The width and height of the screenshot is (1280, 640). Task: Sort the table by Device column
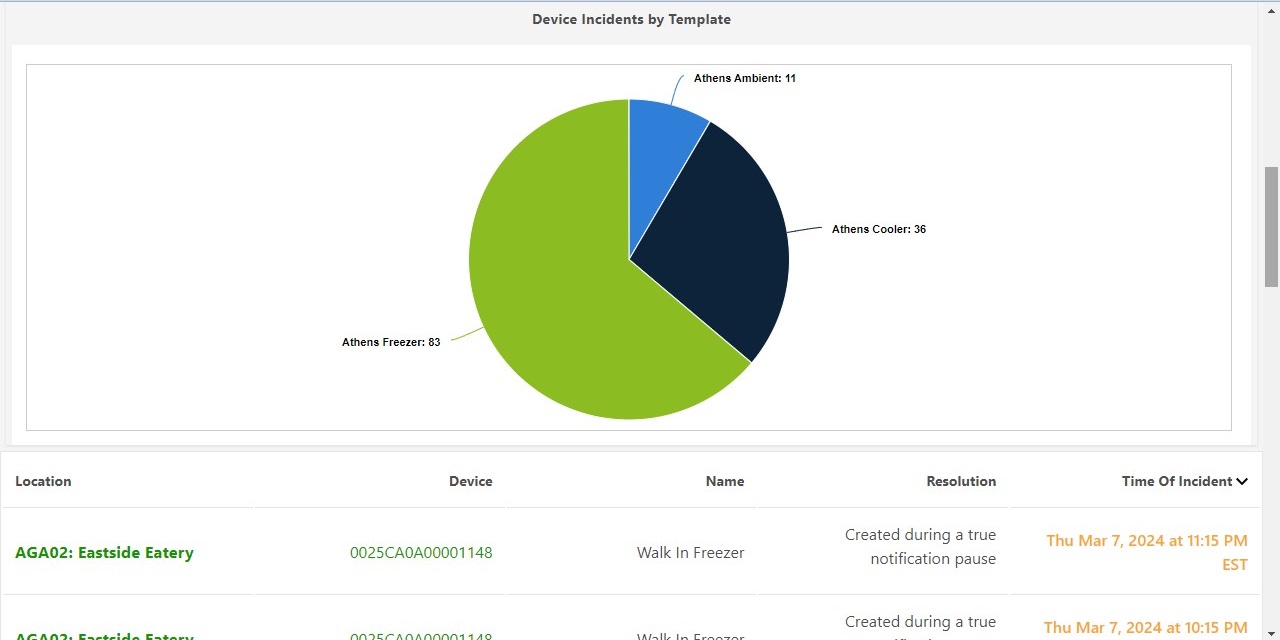coord(470,481)
